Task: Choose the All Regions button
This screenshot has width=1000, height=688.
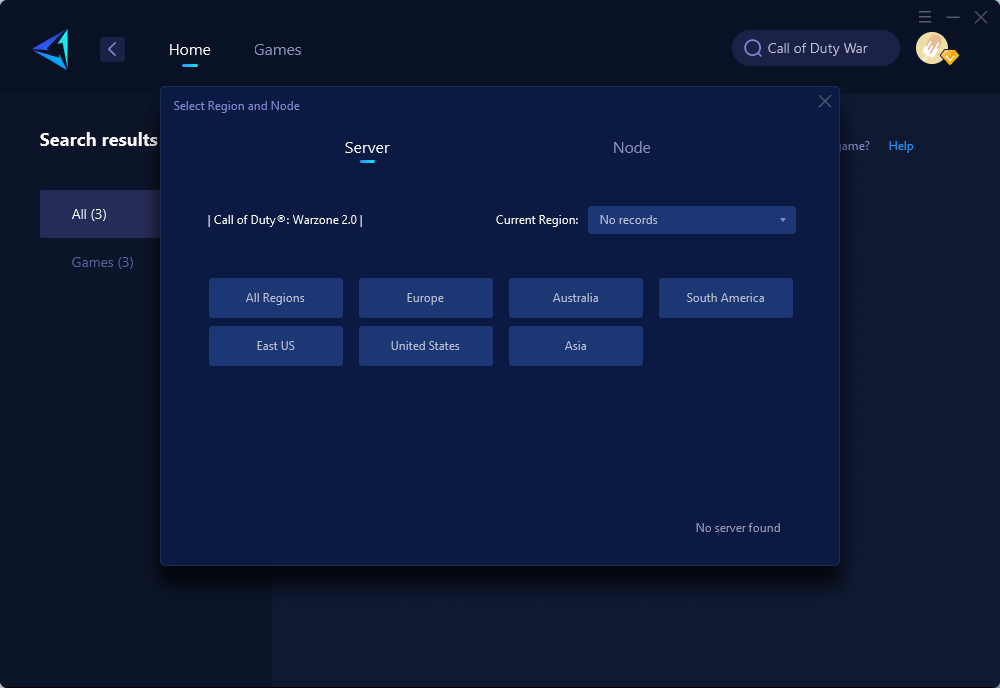Action: click(x=276, y=298)
